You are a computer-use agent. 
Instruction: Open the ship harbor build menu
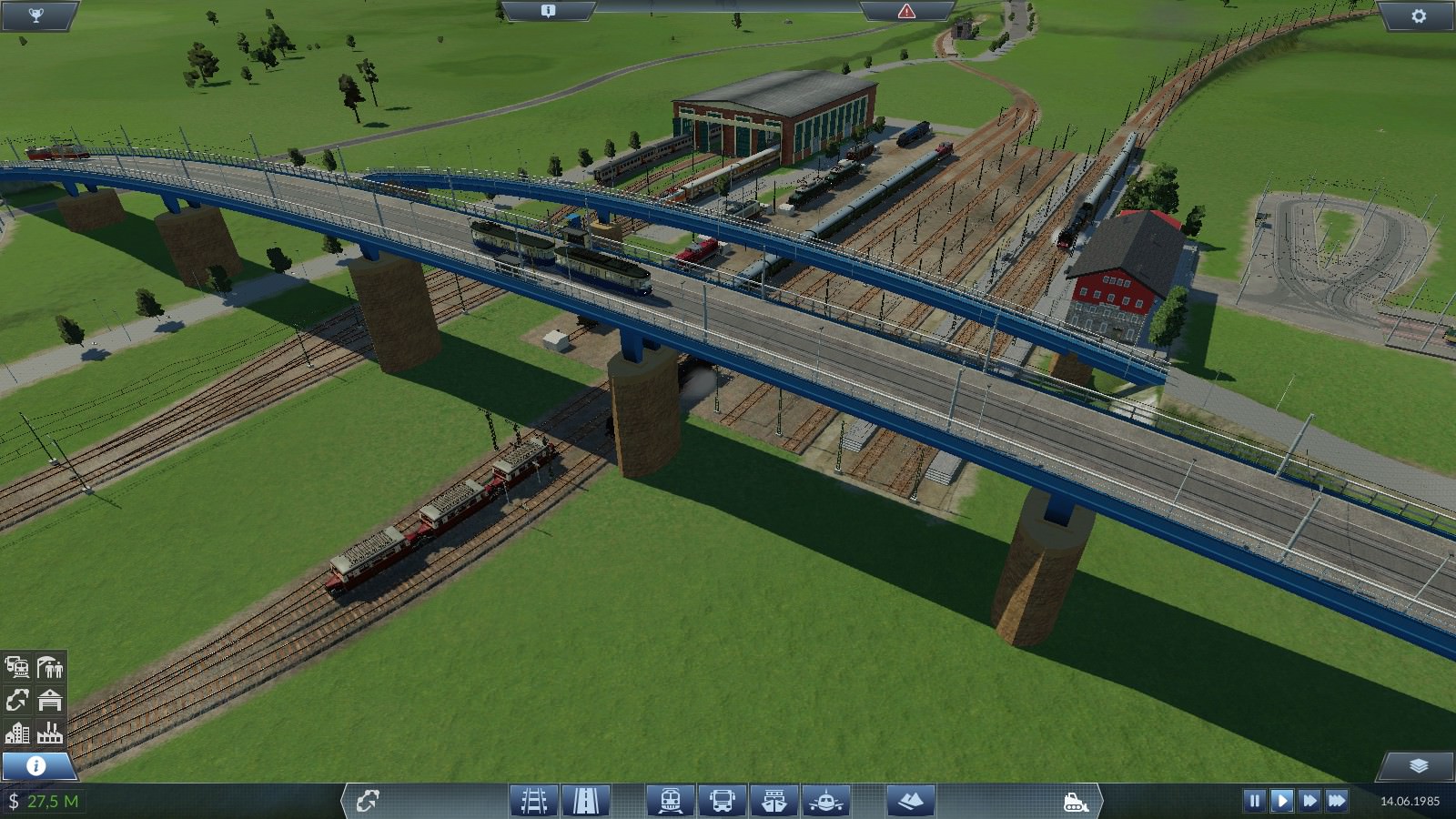(774, 801)
